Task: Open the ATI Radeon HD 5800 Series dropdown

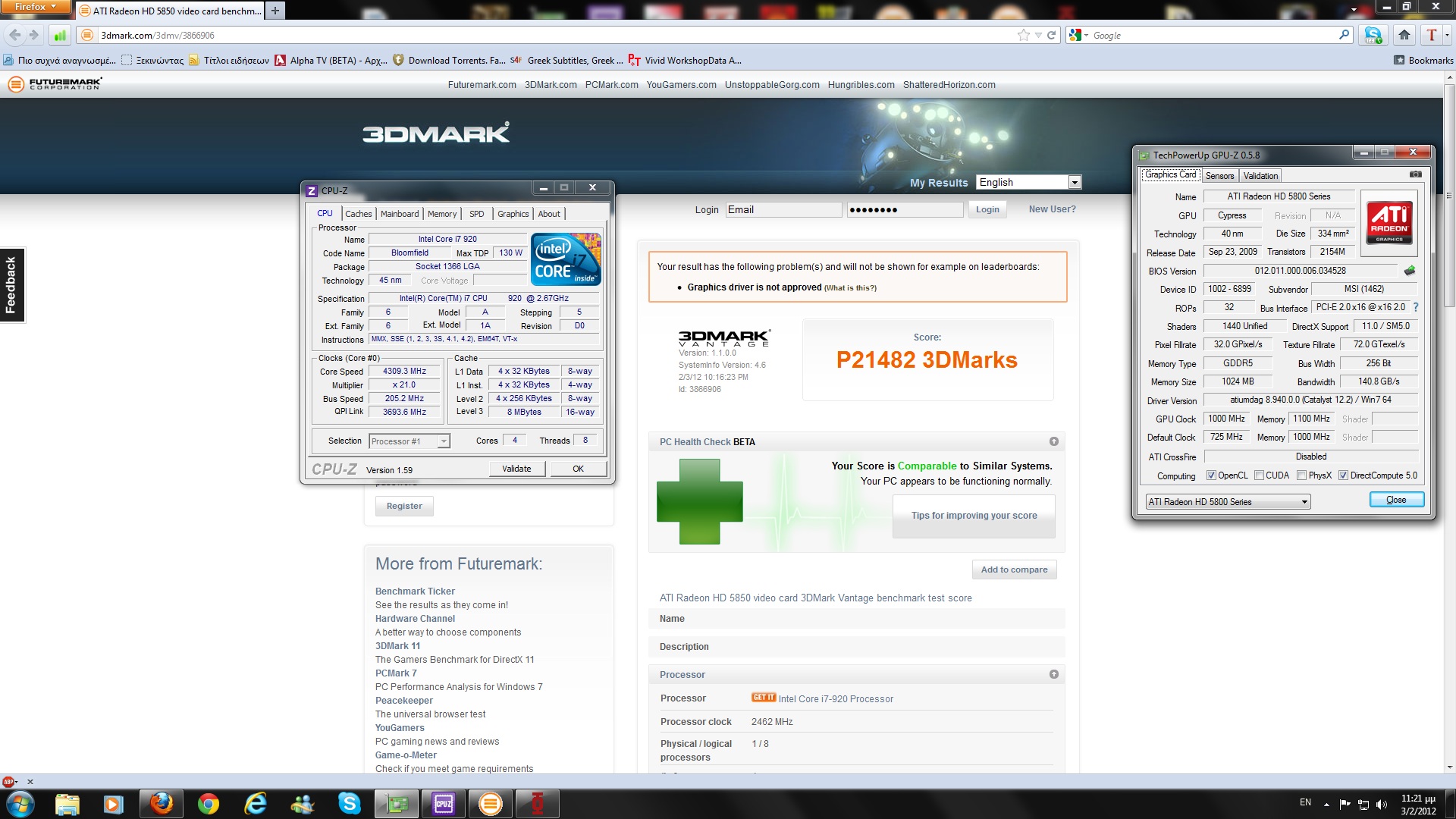Action: pyautogui.click(x=1228, y=502)
